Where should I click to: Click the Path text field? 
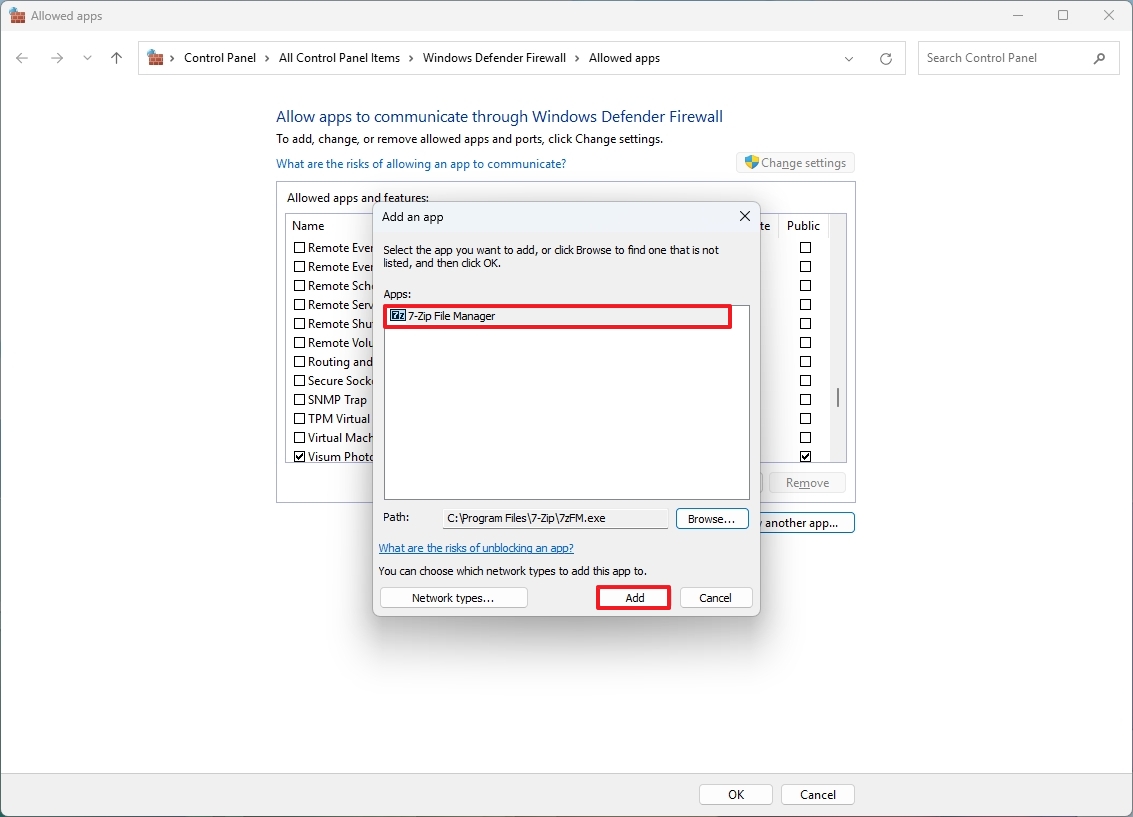(x=555, y=519)
